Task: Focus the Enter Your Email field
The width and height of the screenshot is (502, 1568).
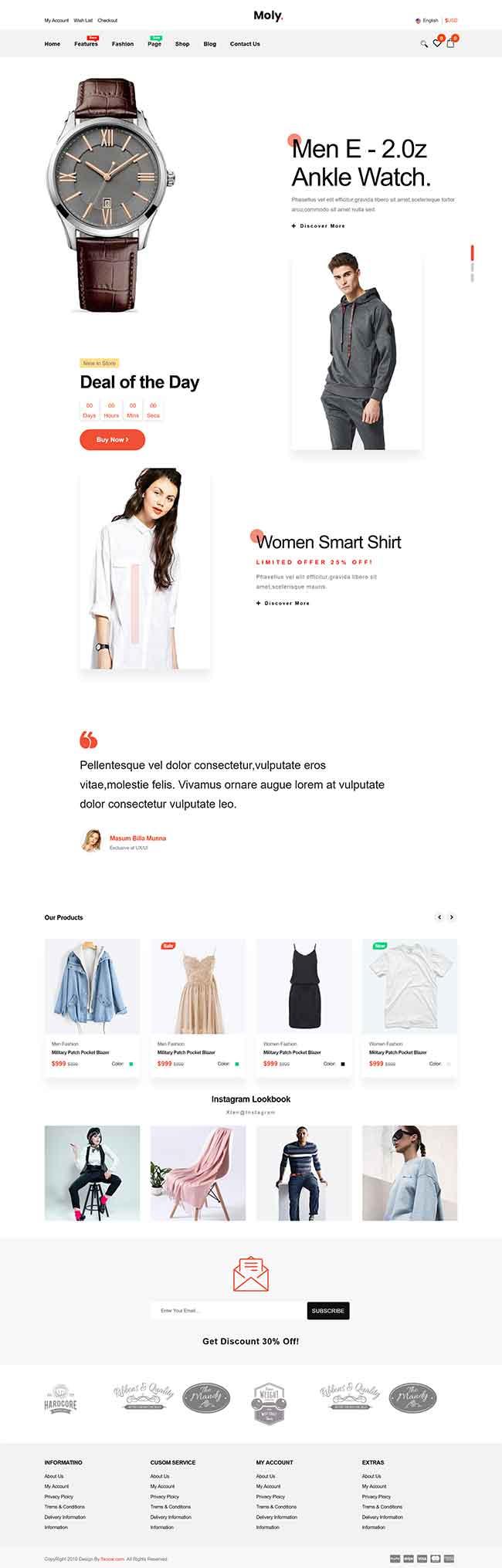Action: click(229, 1311)
